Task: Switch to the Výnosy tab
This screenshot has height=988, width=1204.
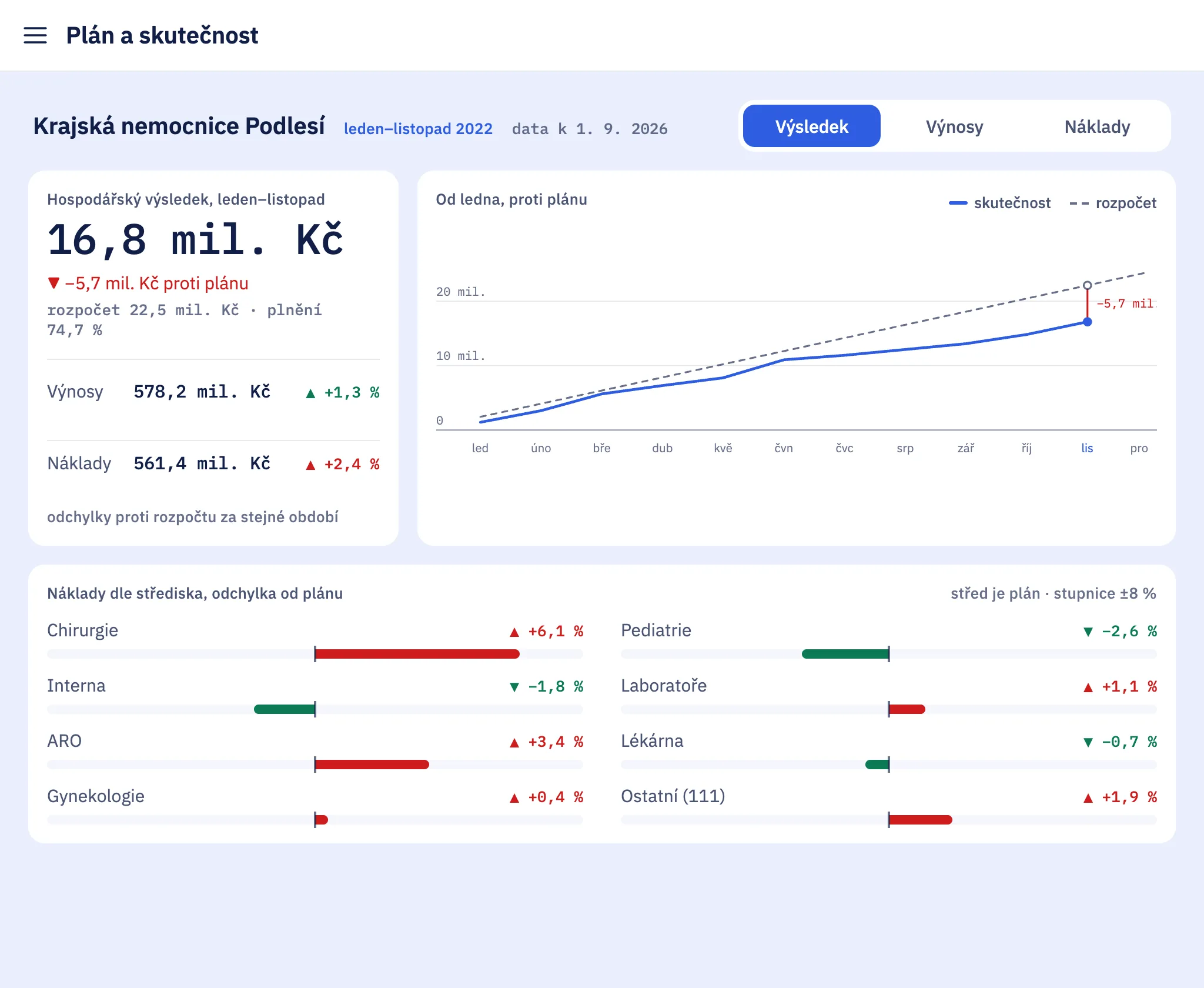Action: click(954, 126)
